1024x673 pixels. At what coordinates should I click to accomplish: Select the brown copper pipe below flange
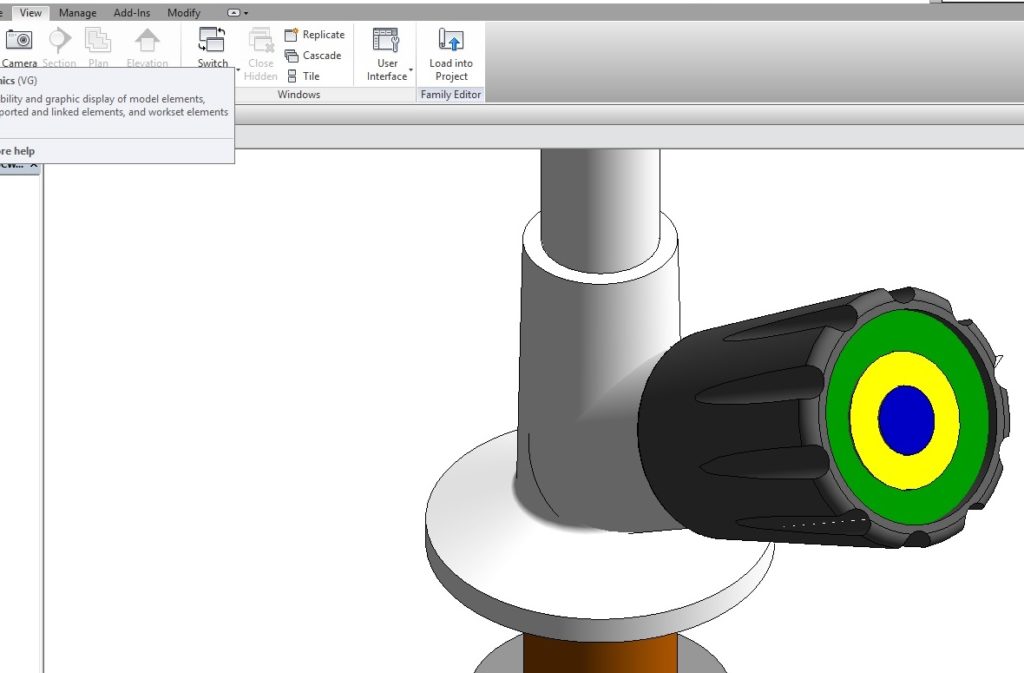[600, 653]
